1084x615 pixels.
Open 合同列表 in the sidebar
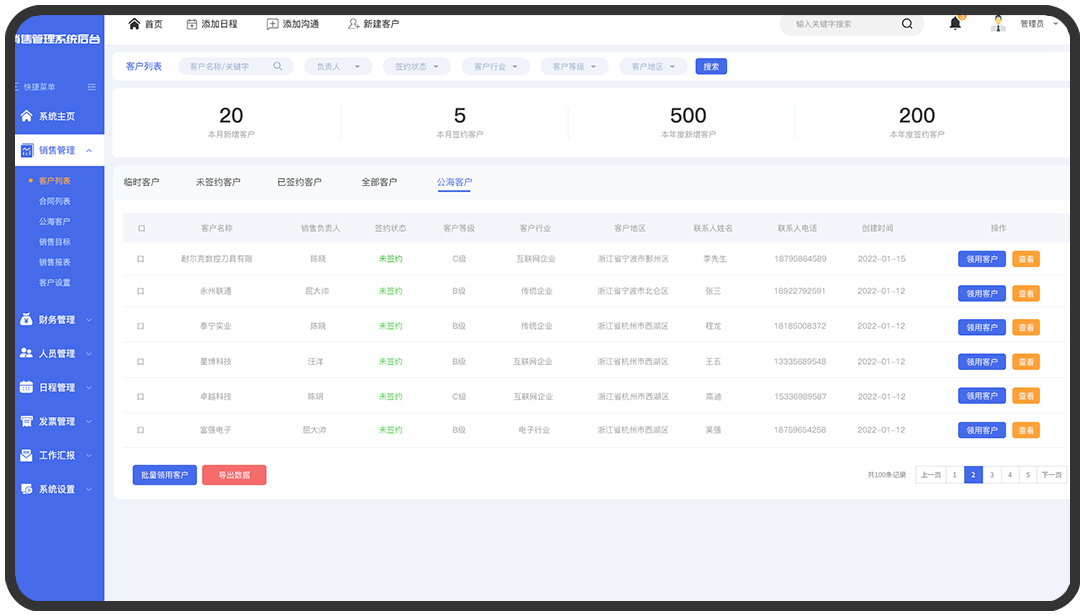point(54,202)
